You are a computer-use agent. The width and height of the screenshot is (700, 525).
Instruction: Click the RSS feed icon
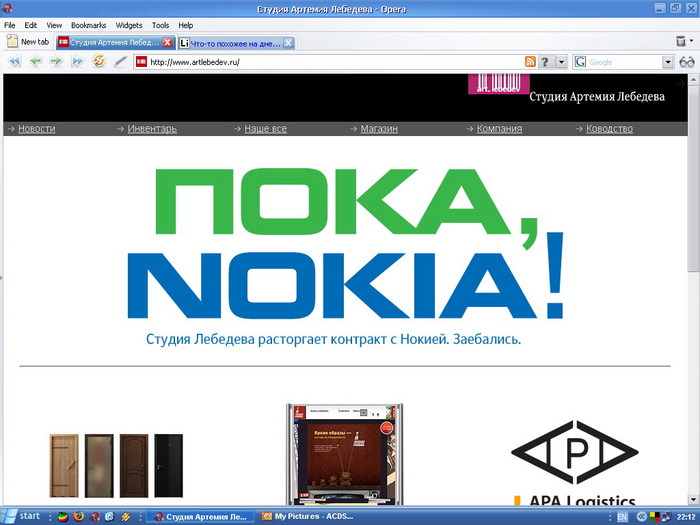530,62
